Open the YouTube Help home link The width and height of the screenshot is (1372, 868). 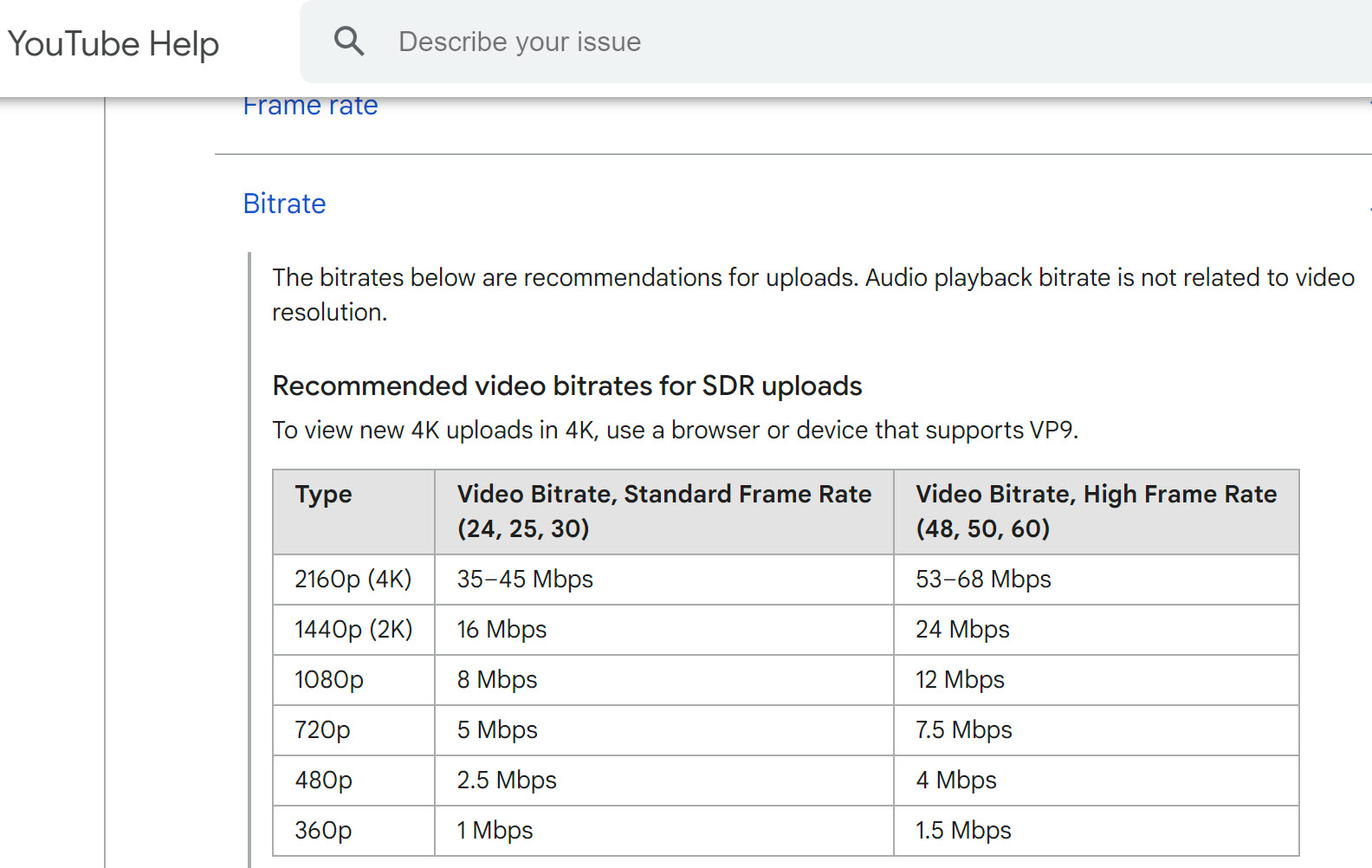(x=113, y=44)
